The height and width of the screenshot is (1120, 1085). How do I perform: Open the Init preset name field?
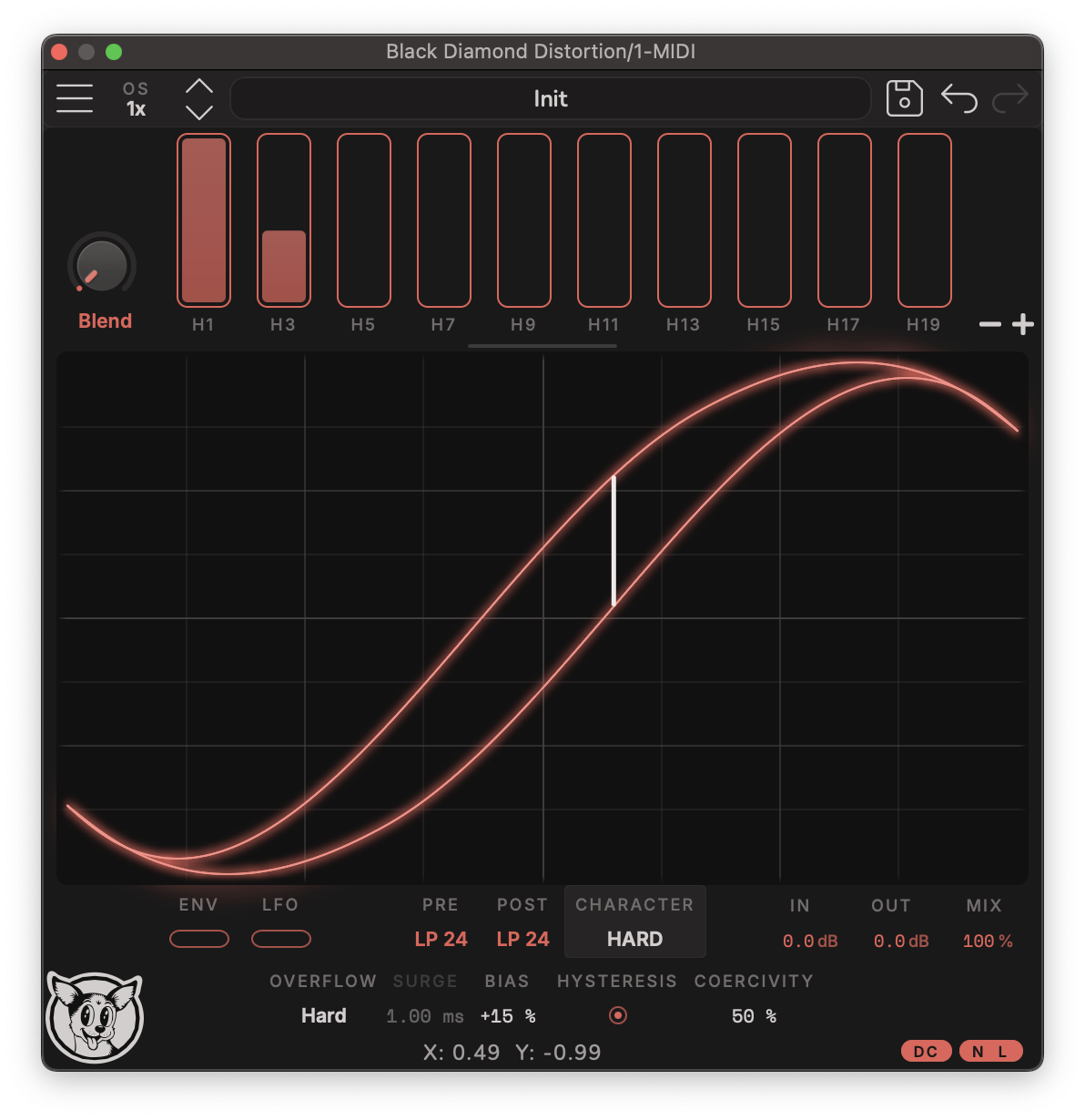[551, 98]
